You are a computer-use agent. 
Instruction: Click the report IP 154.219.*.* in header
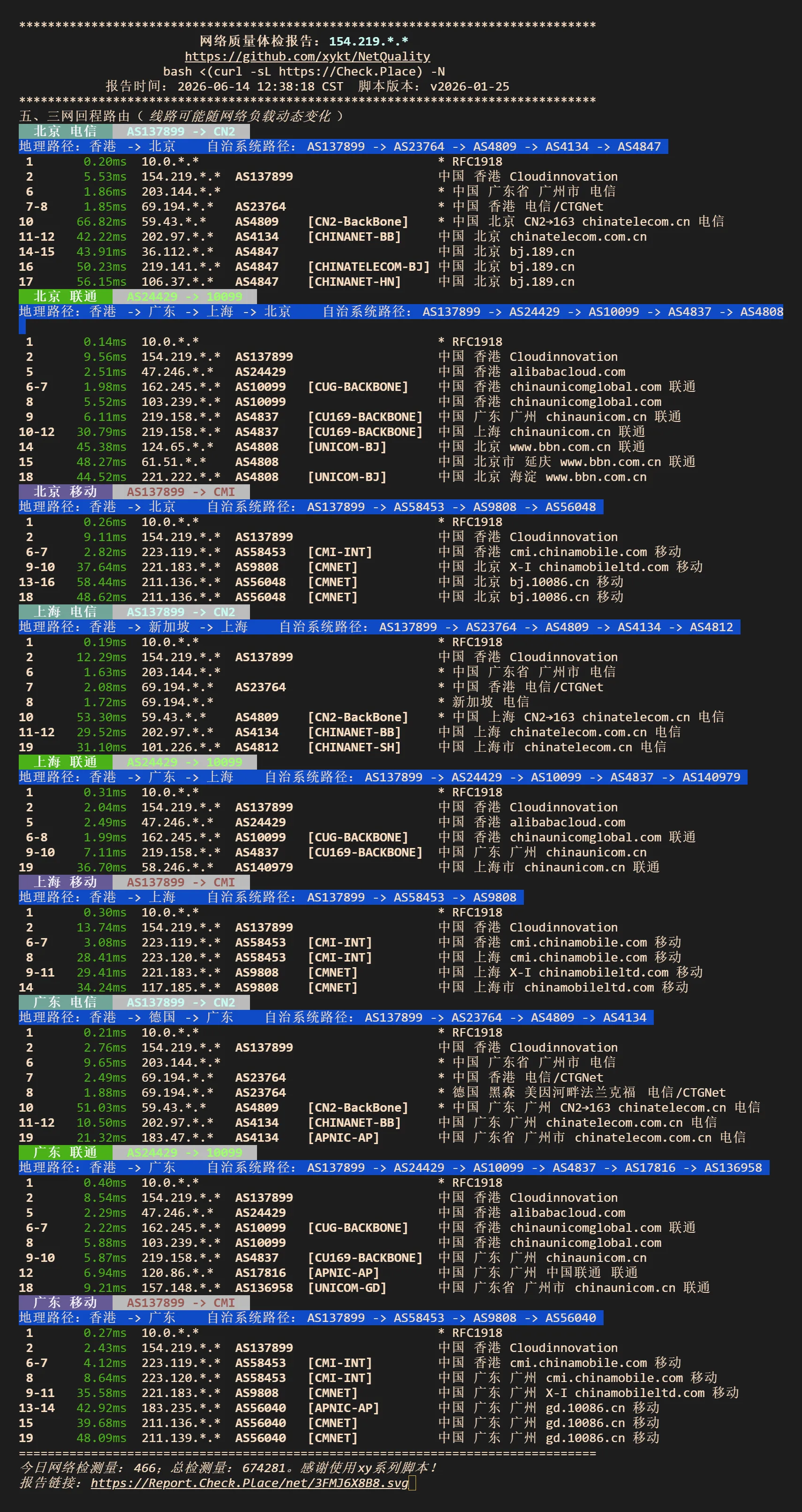(x=369, y=41)
